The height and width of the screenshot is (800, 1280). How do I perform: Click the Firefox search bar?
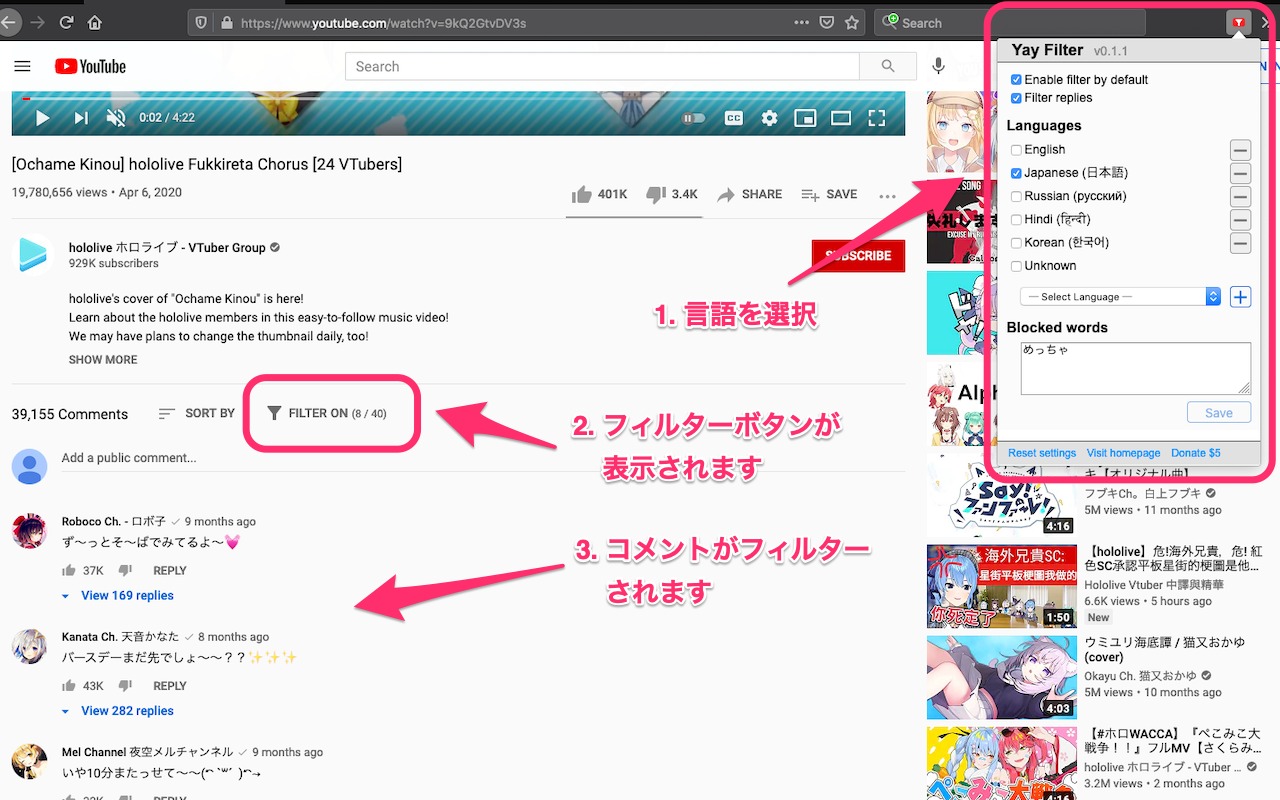(1010, 22)
